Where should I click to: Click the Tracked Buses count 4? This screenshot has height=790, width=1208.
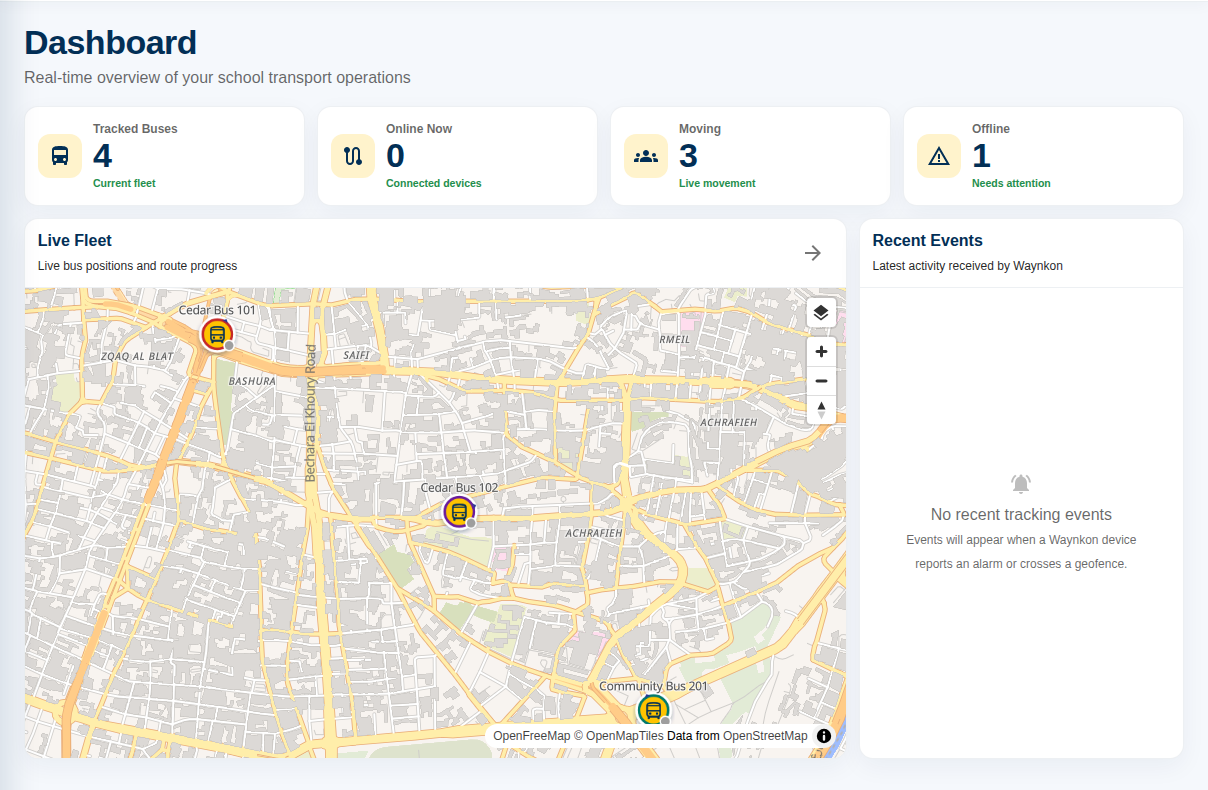tap(103, 156)
